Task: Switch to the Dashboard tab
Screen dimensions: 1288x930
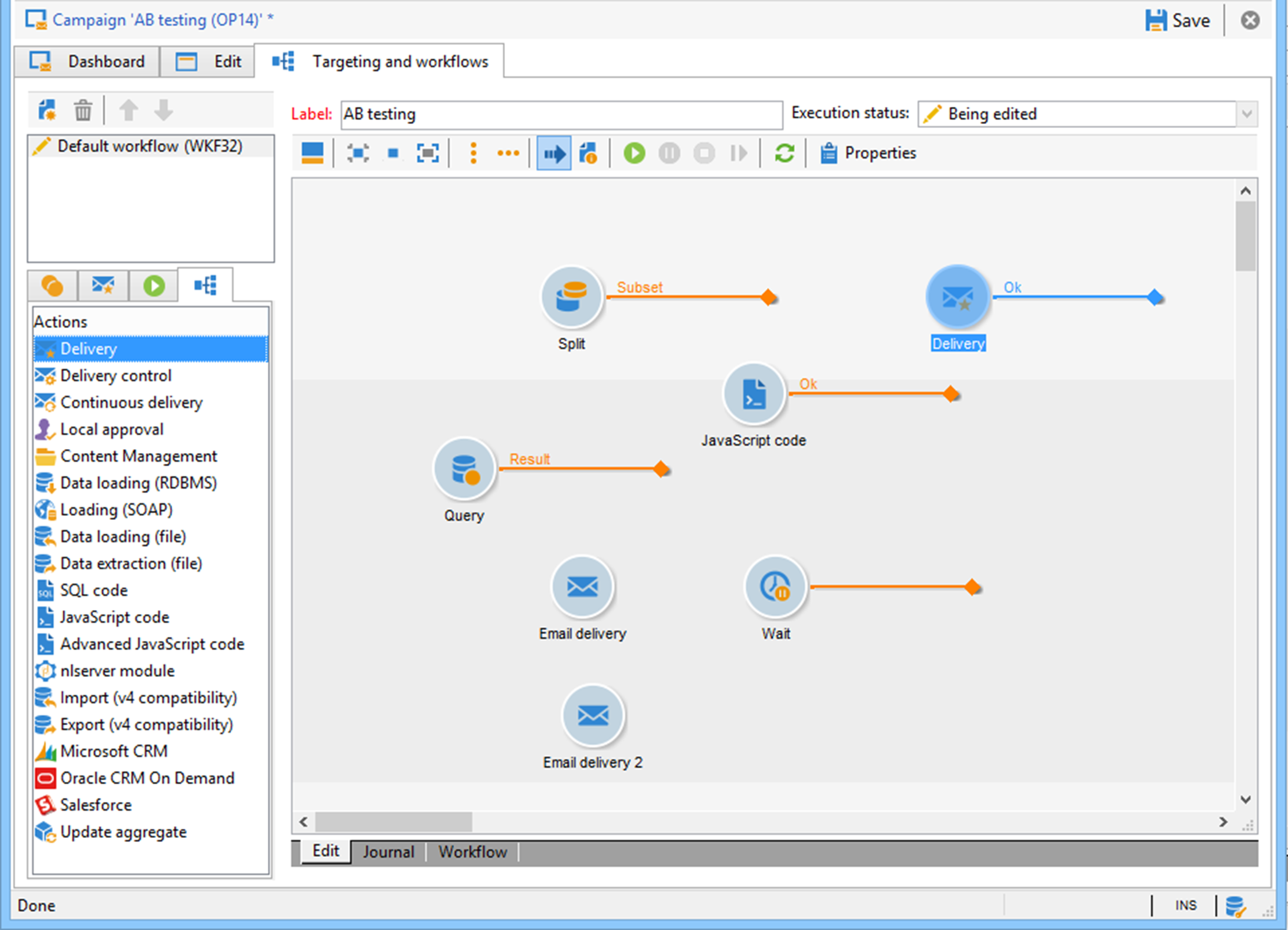Action: click(x=87, y=61)
